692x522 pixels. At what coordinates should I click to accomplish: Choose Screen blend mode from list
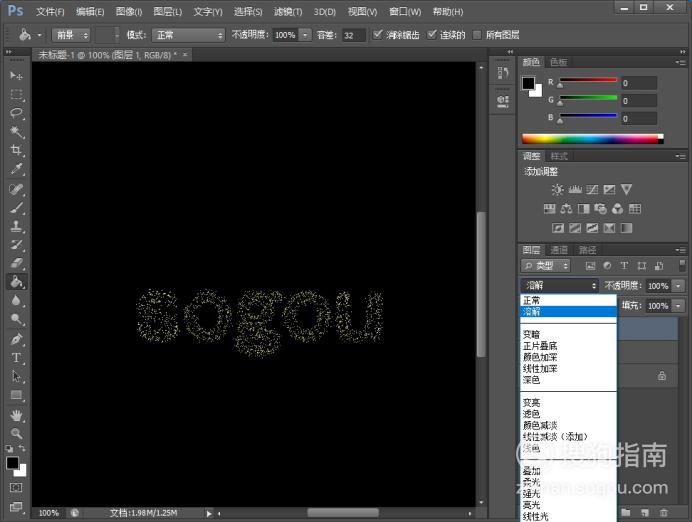[x=568, y=414]
